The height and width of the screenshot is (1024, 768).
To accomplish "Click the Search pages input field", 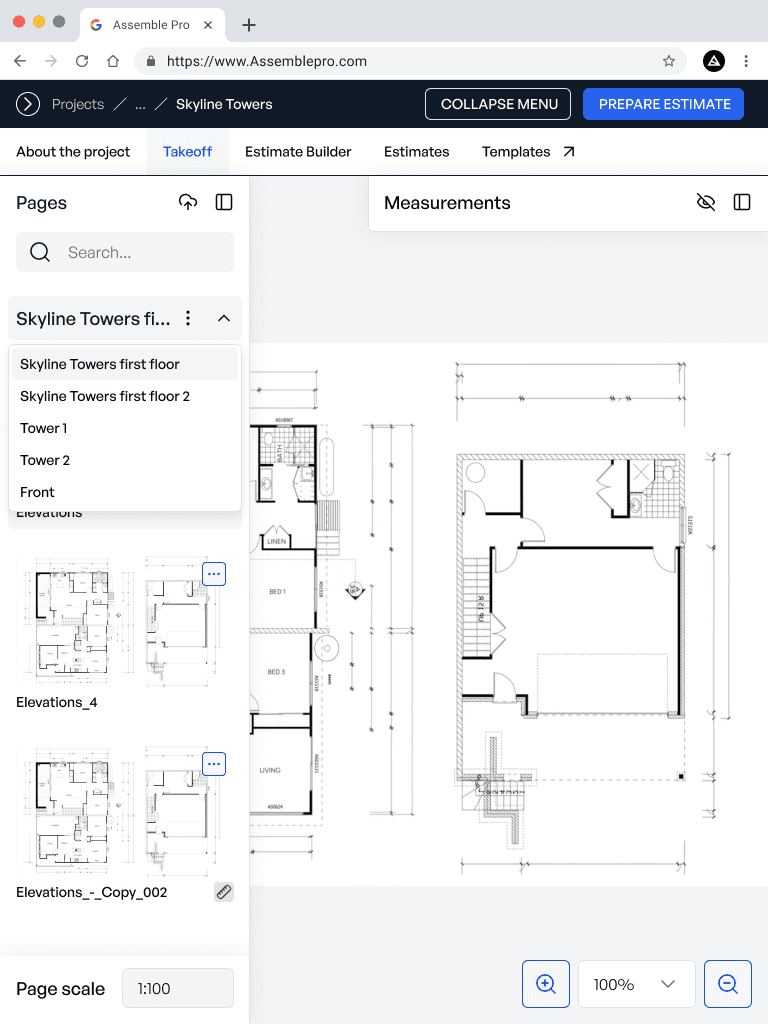I will [125, 252].
